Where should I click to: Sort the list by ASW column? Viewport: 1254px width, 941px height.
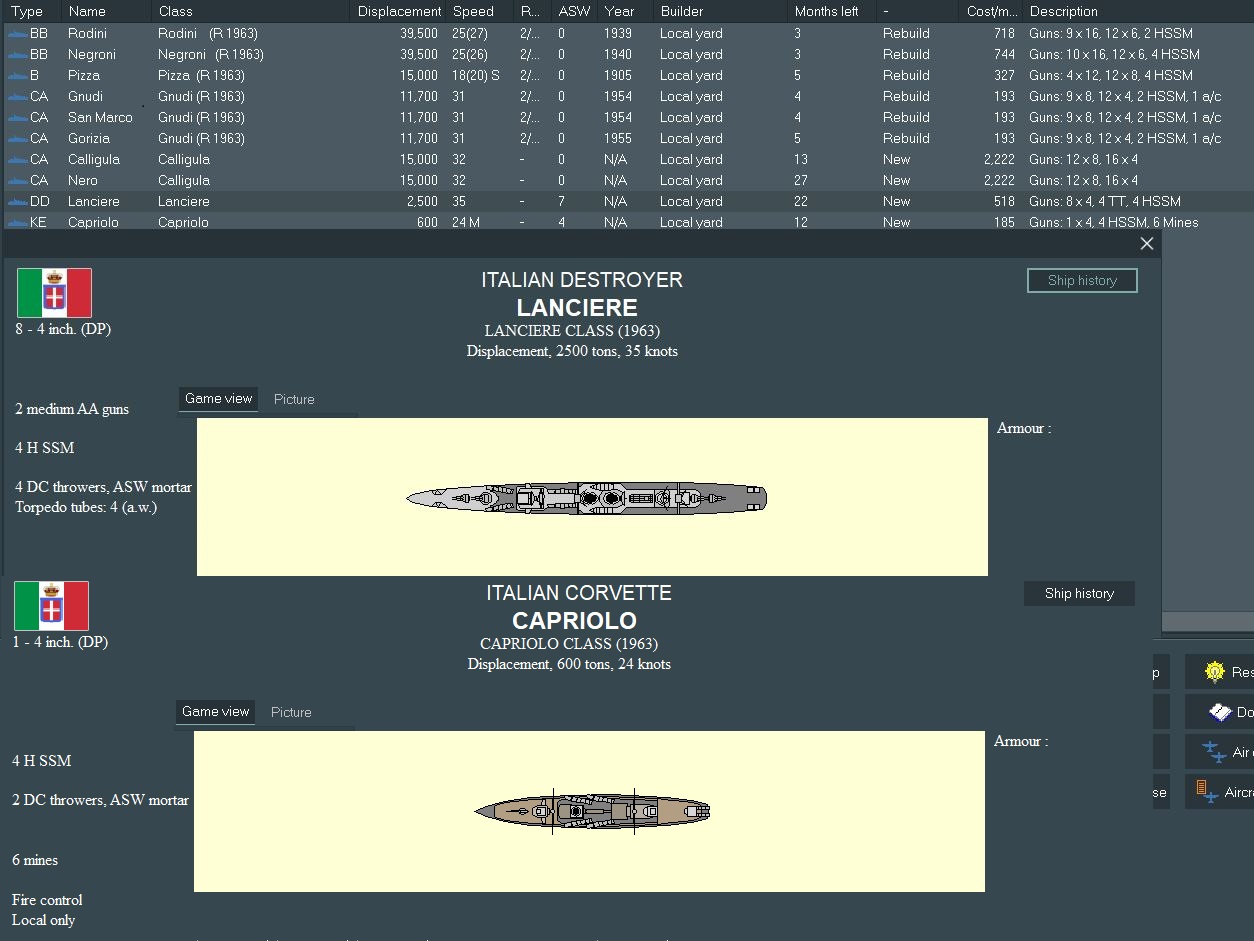(x=575, y=11)
